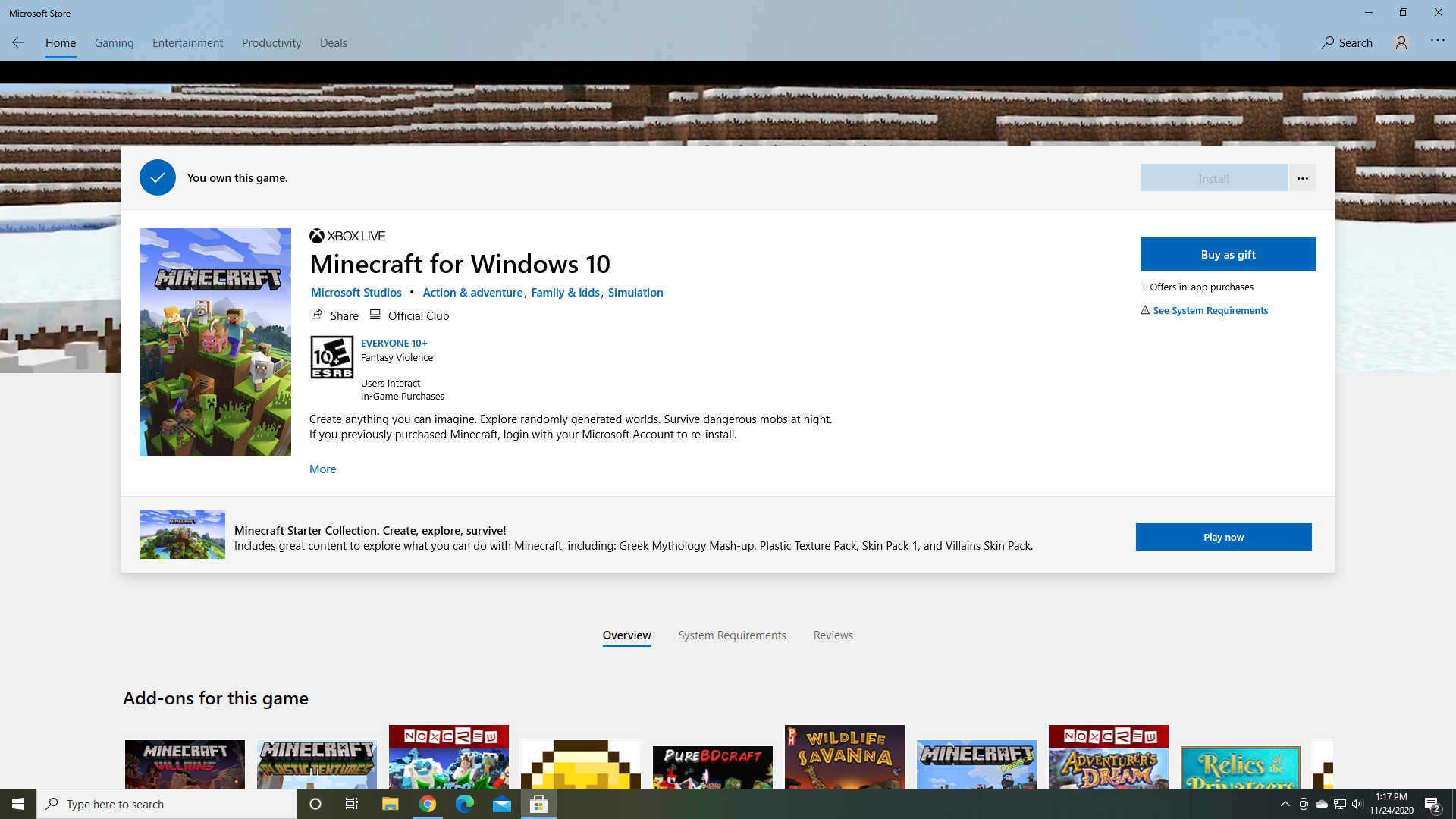Screen dimensions: 1456x819
Task: Open Task View on the taskbar
Action: pos(352,804)
